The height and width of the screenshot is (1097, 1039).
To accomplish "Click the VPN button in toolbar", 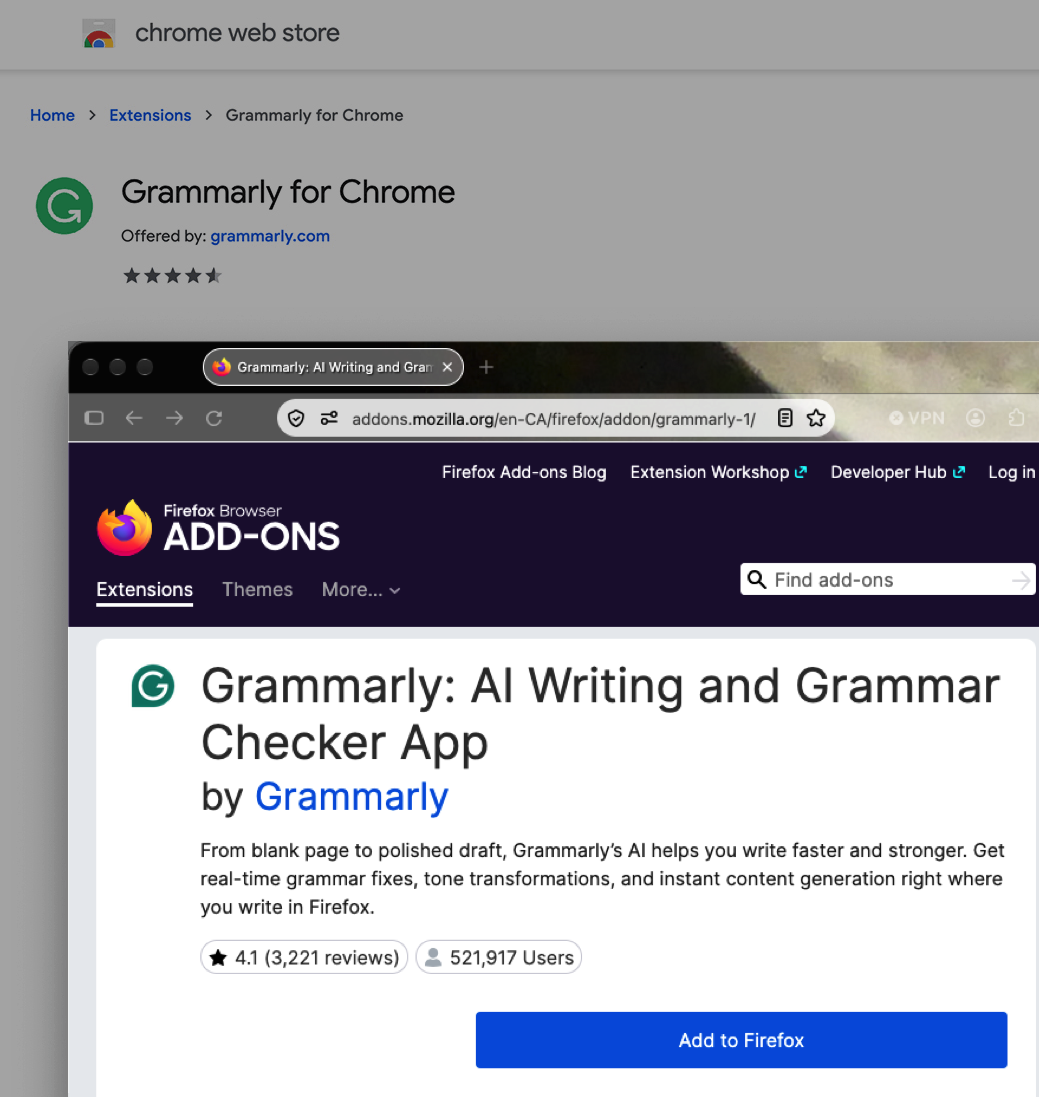I will click(x=917, y=418).
